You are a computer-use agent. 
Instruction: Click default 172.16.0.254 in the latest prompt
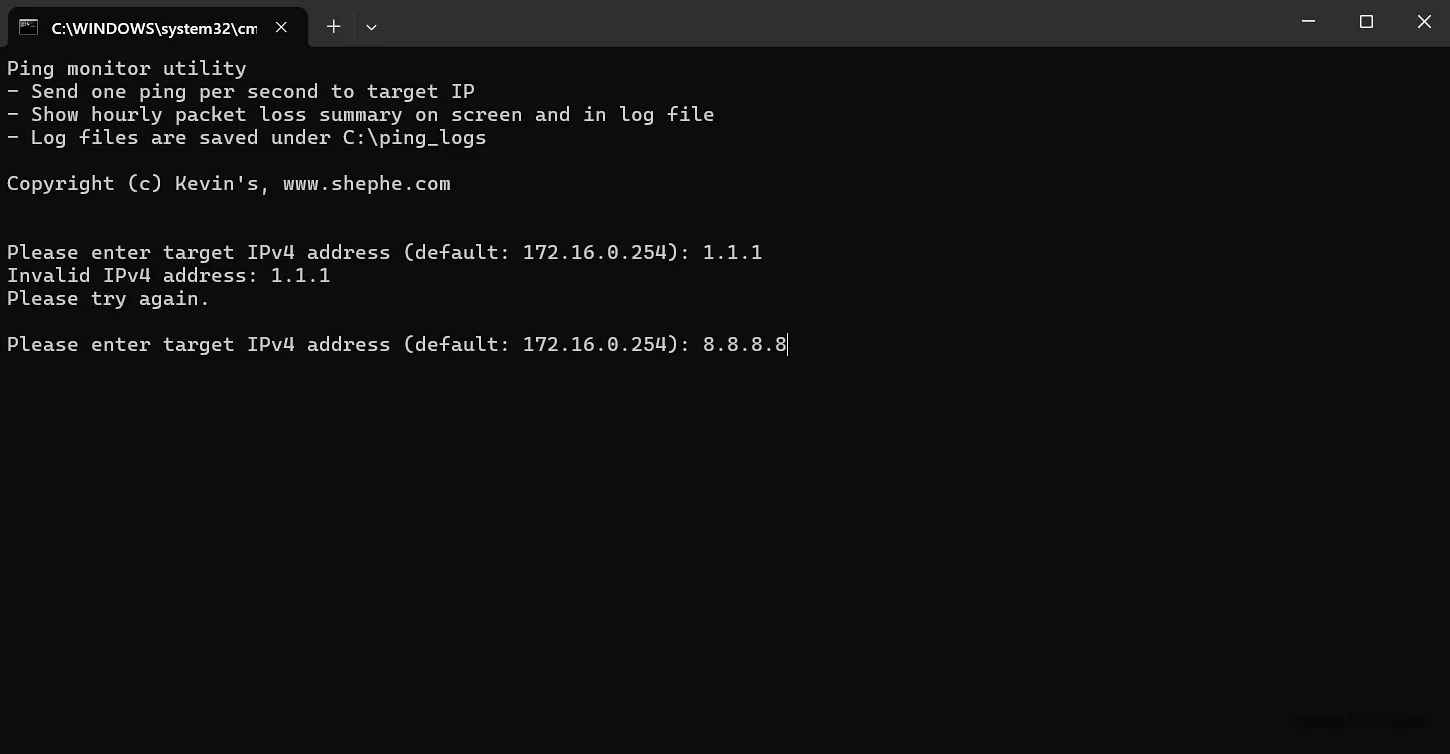coord(594,345)
